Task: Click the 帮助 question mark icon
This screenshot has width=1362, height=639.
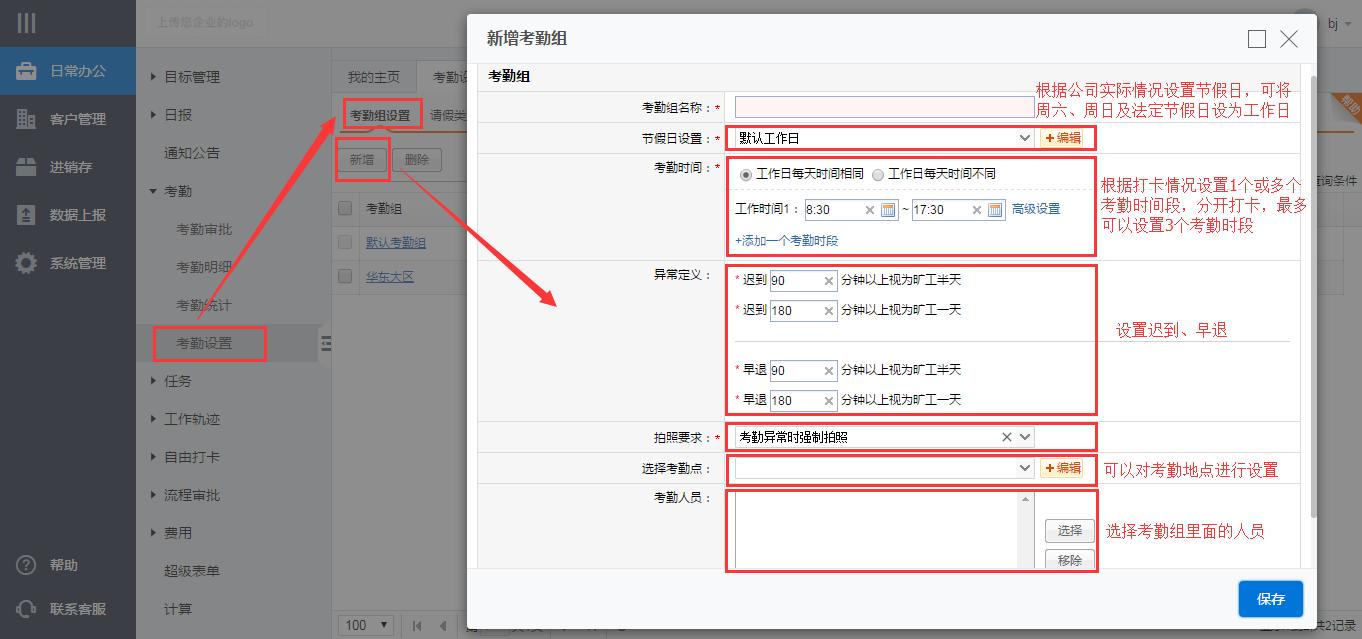Action: coord(26,565)
